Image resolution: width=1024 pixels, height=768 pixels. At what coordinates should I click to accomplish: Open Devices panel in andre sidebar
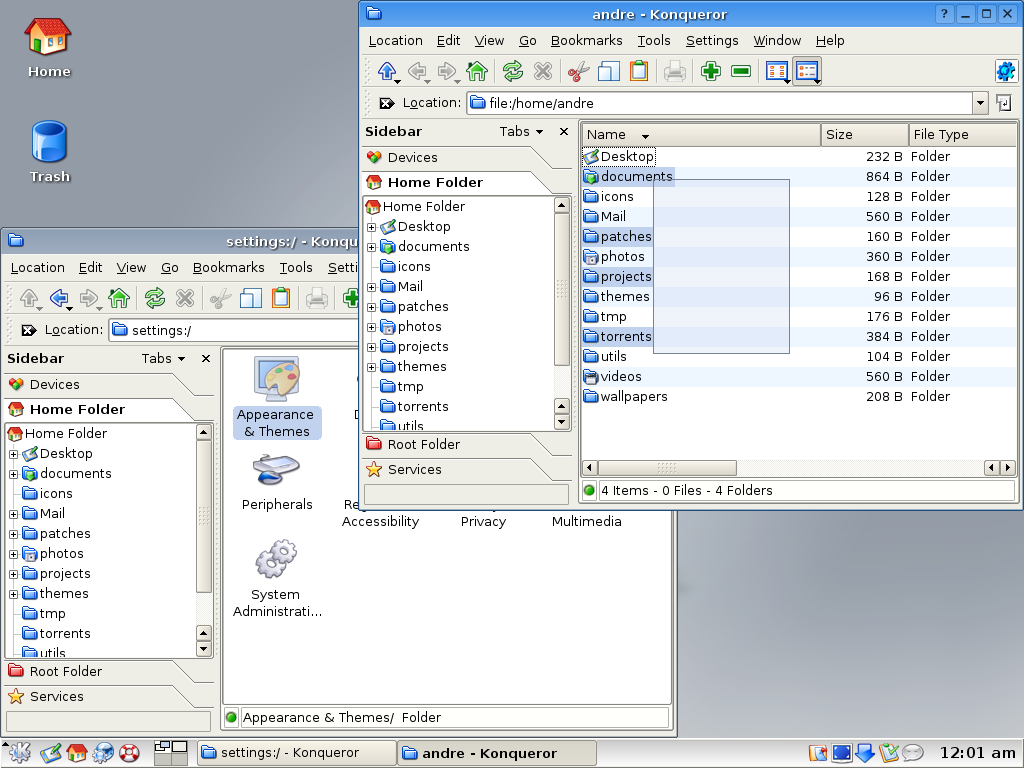point(457,157)
